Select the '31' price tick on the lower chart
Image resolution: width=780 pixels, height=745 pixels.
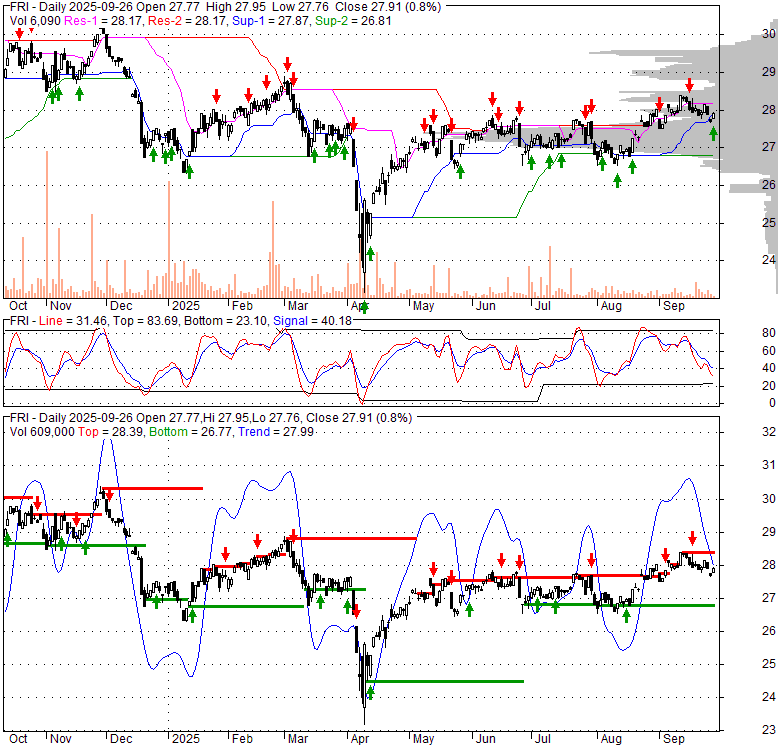(x=769, y=465)
